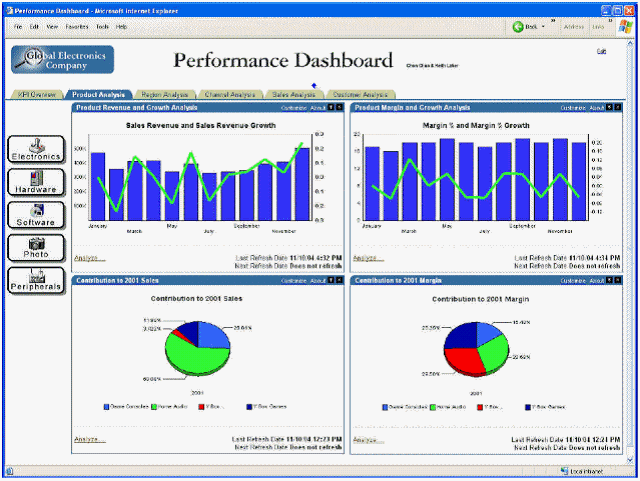Open the Peripherals icon button
Image resolution: width=640 pixels, height=481 pixels.
coord(36,280)
